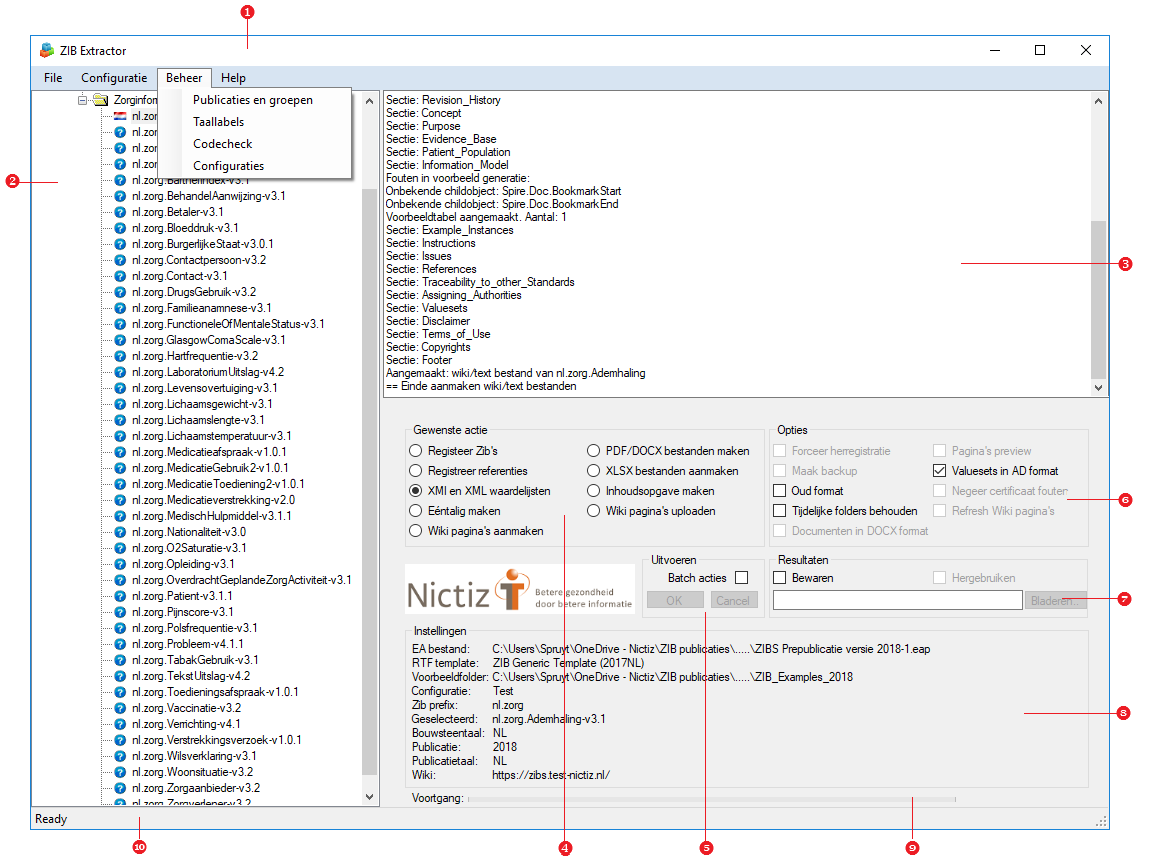Screen dimensions: 1151x864
Task: Select Wiki pagina's uploaden action
Action: [594, 511]
